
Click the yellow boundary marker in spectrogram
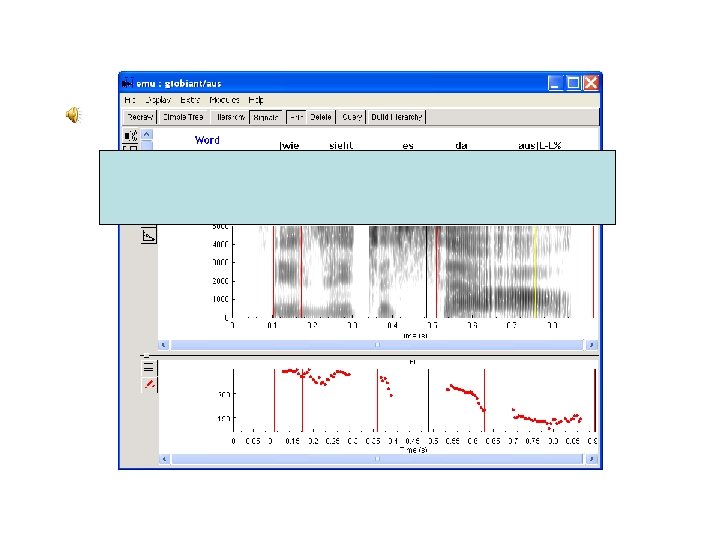[535, 271]
